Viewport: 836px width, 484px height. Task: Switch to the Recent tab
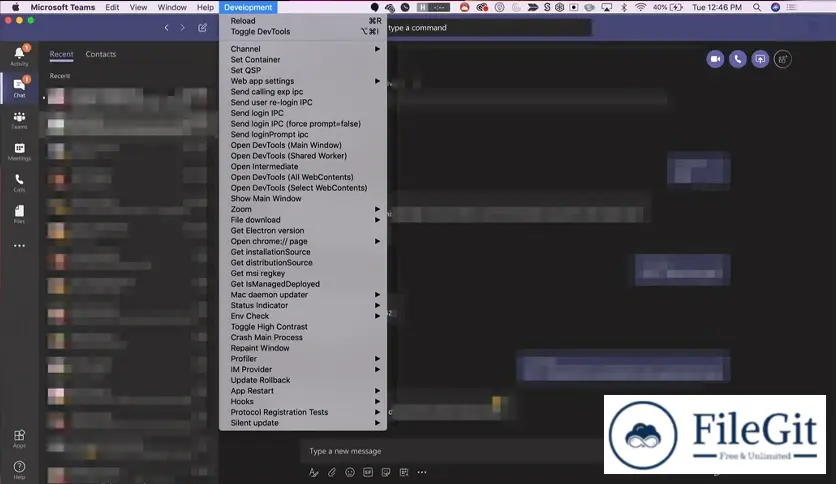tap(61, 54)
